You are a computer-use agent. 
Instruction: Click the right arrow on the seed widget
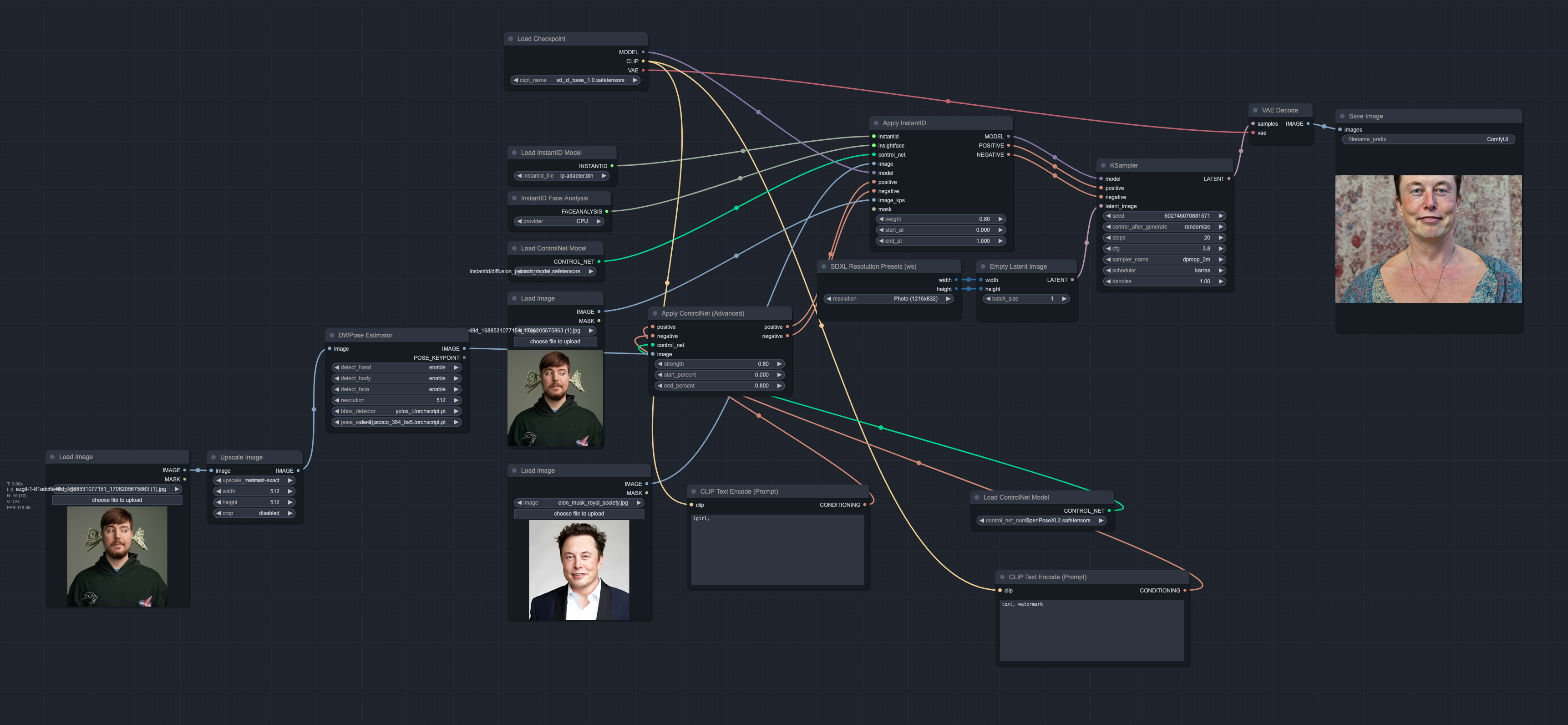[1220, 216]
